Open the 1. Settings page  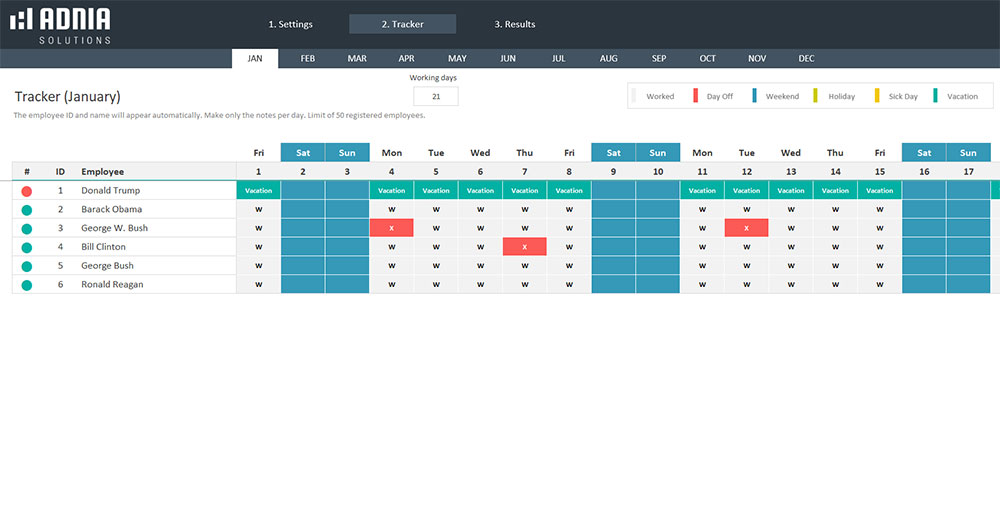pyautogui.click(x=291, y=24)
